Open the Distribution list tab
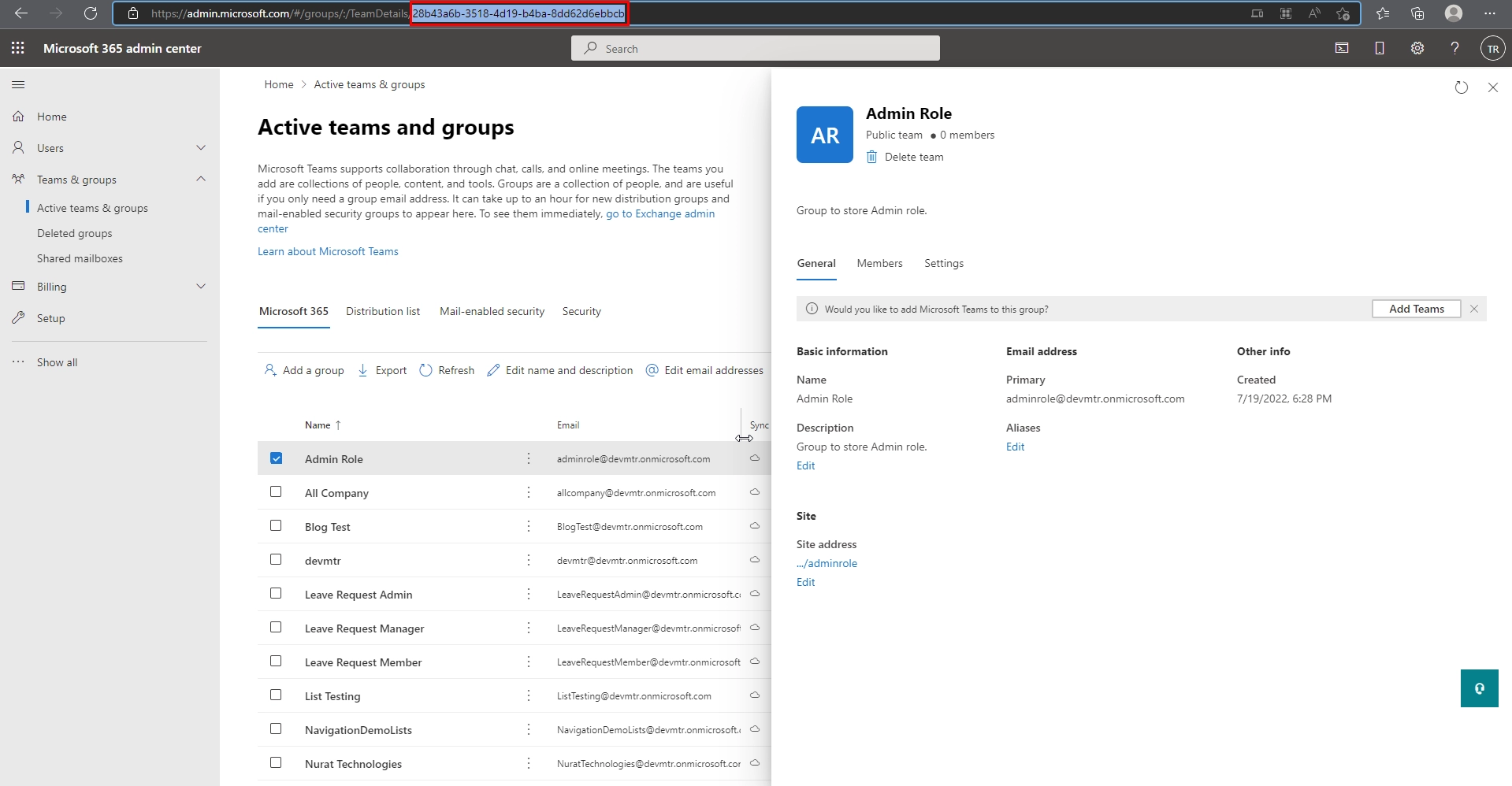The image size is (1512, 786). point(383,311)
